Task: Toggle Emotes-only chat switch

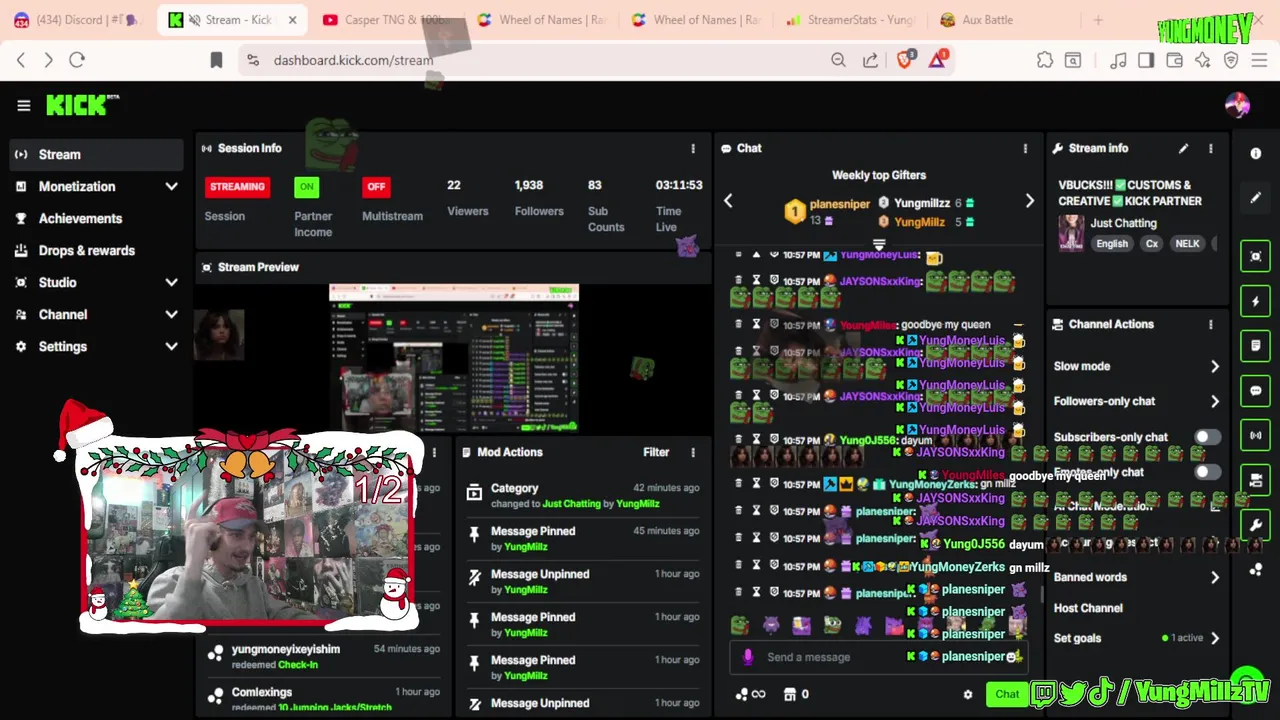Action: point(1207,472)
